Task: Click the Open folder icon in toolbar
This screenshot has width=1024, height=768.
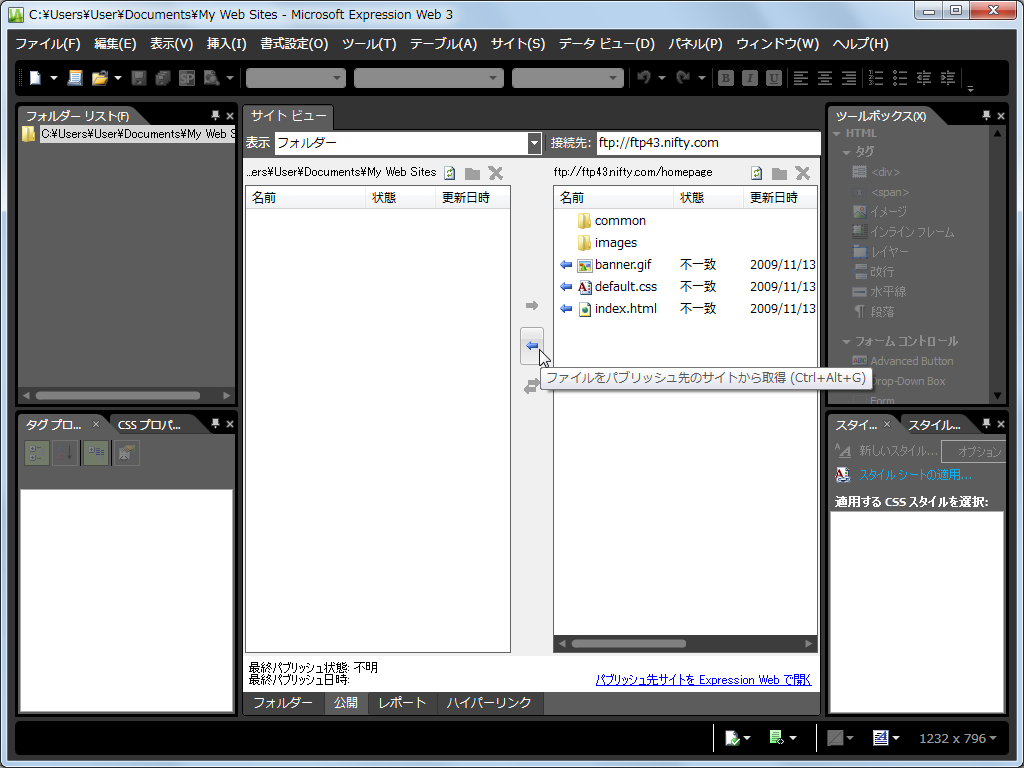Action: [99, 78]
